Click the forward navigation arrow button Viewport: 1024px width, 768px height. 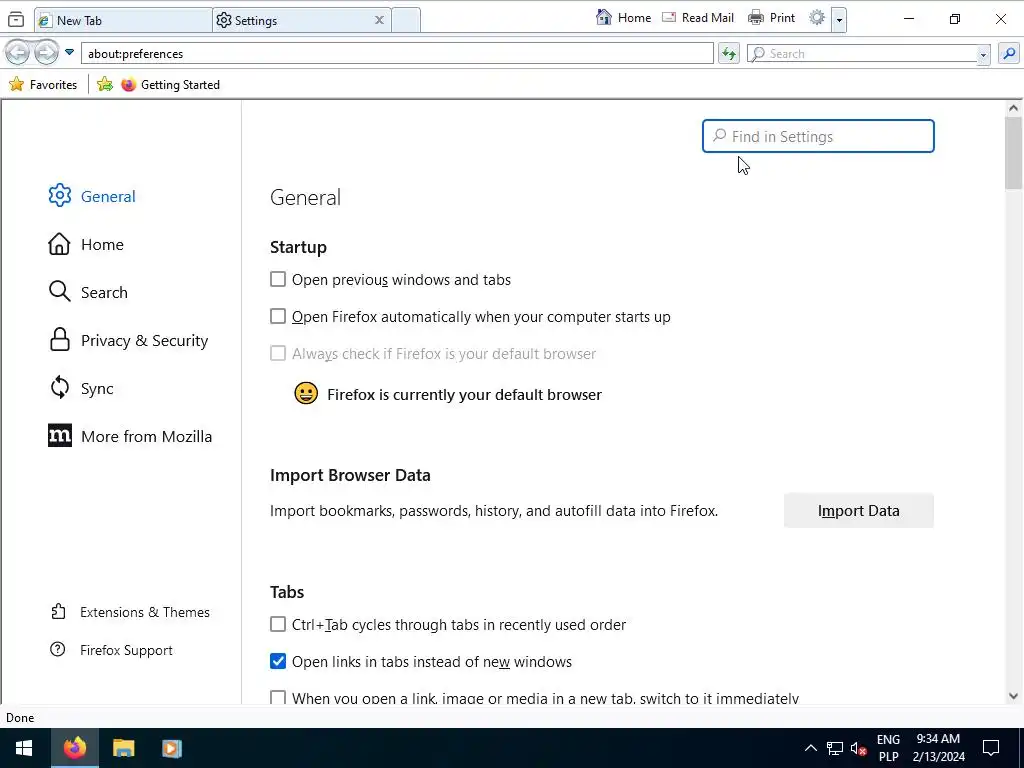pos(46,52)
